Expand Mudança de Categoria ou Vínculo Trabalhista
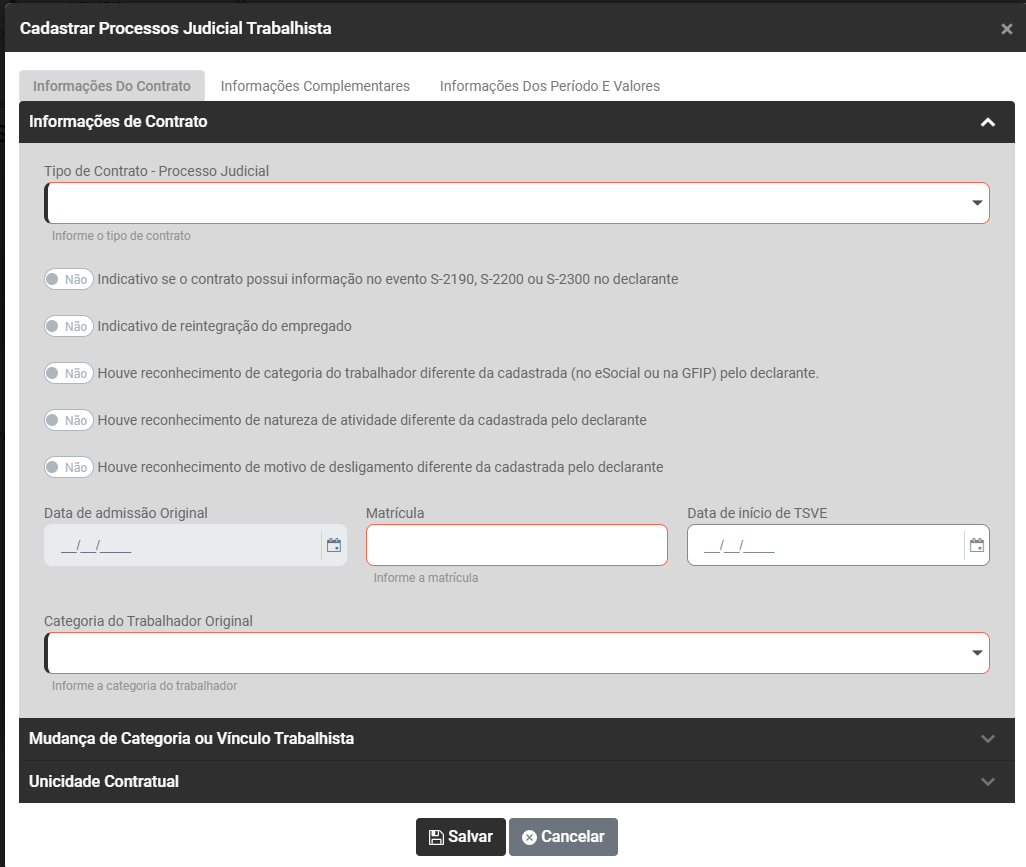 click(x=988, y=739)
